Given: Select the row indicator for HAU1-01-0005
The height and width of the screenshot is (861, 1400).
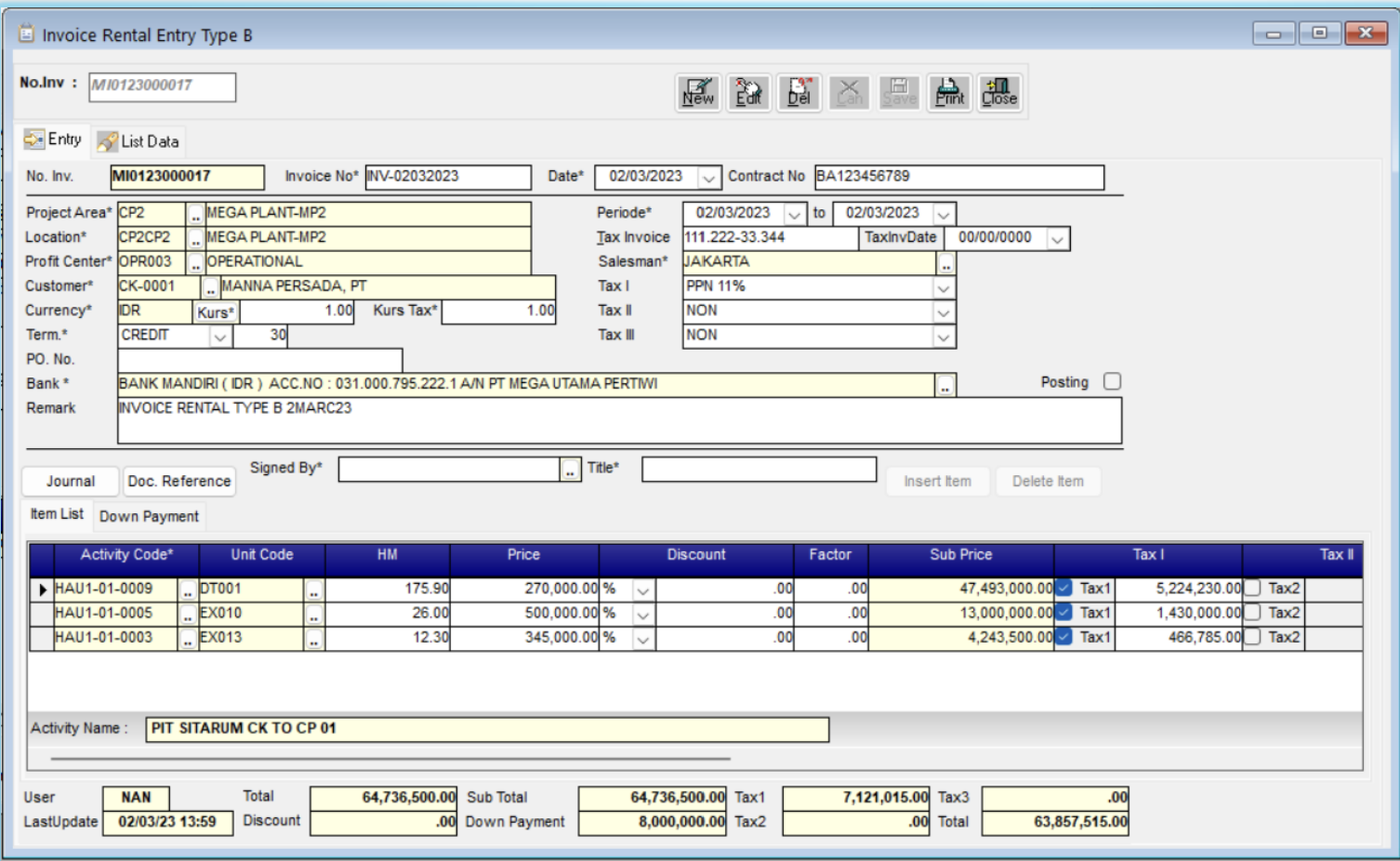Looking at the screenshot, I should coord(41,614).
